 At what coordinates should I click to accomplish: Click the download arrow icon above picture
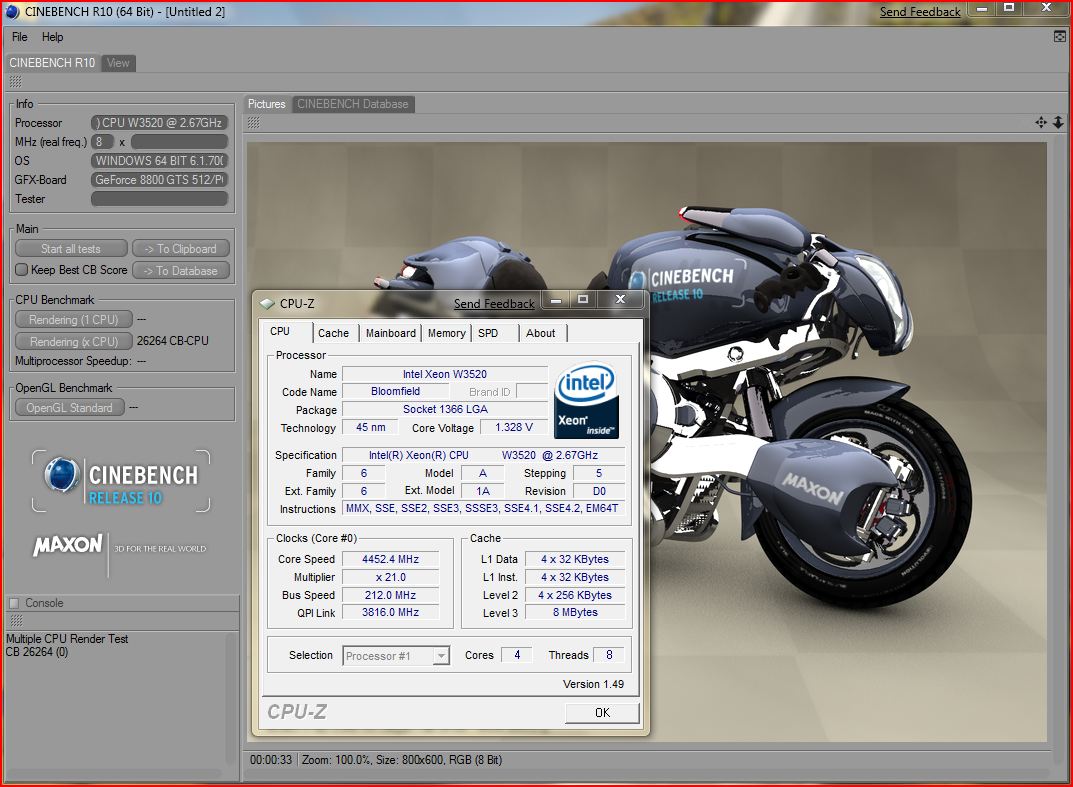1058,122
